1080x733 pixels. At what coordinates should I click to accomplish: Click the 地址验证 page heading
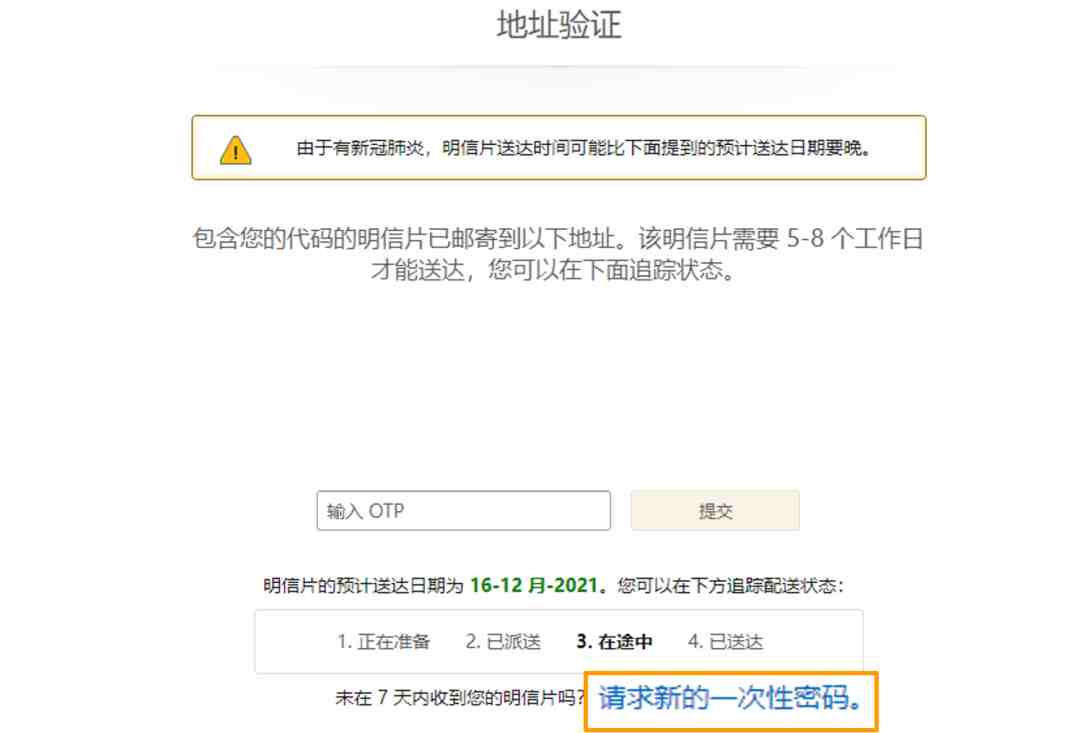(559, 25)
